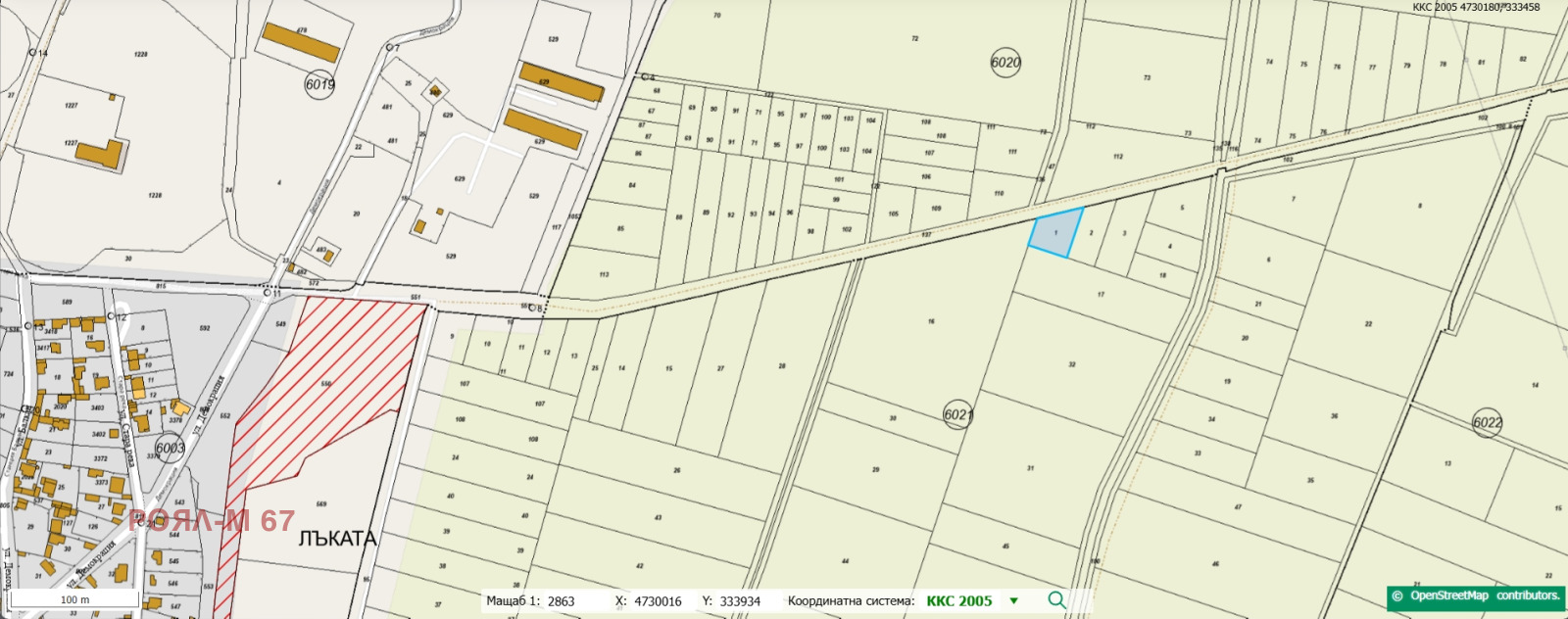The height and width of the screenshot is (619, 1568).
Task: Click the copyright icon beside OpenStreetMap attribution
Action: tap(1398, 596)
